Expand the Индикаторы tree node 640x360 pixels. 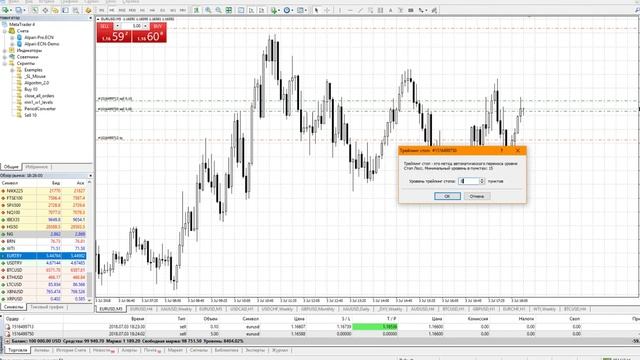click(5, 51)
